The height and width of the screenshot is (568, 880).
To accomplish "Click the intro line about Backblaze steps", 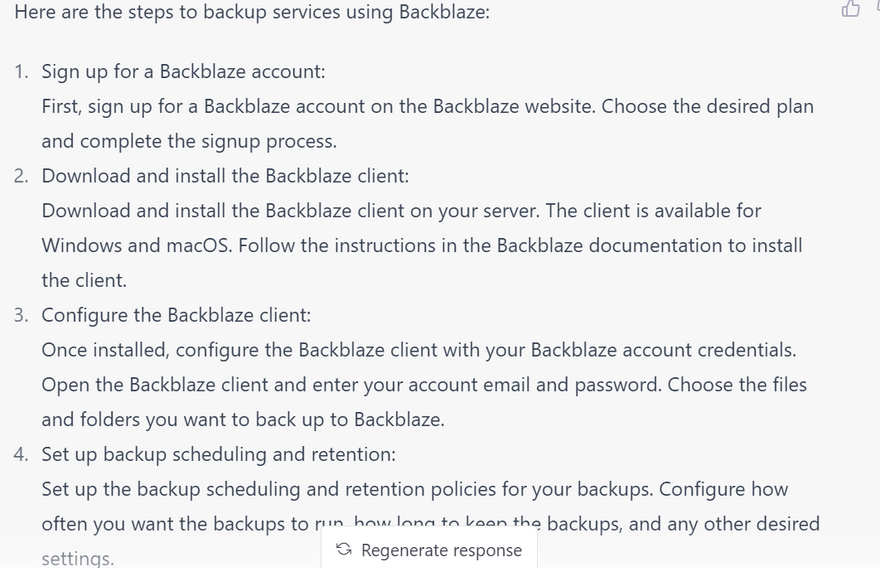I will [x=252, y=17].
